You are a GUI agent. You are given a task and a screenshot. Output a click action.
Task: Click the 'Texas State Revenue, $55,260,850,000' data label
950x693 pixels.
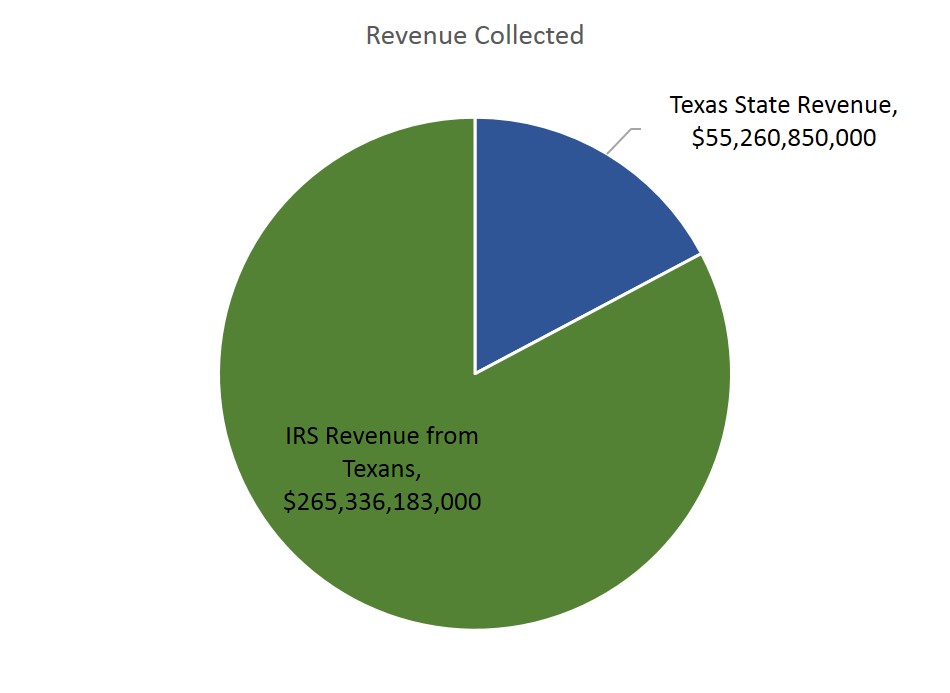click(783, 121)
